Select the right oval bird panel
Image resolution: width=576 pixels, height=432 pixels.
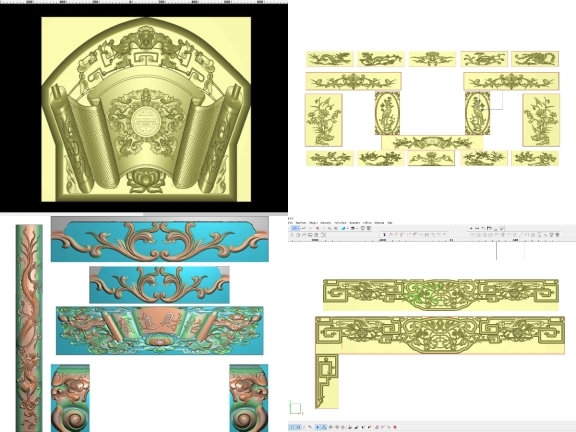pyautogui.click(x=477, y=113)
